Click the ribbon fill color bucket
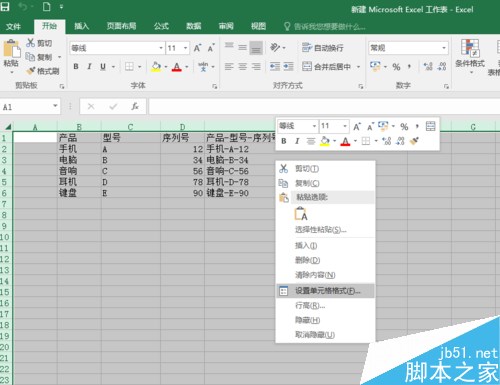 (156, 67)
